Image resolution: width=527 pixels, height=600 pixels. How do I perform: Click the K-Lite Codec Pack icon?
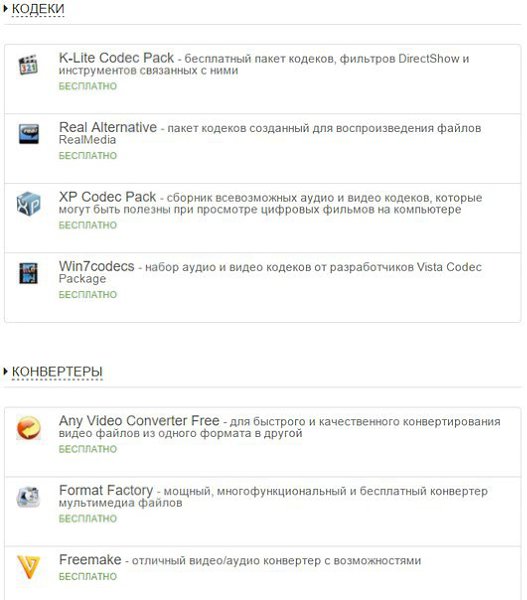(x=28, y=65)
